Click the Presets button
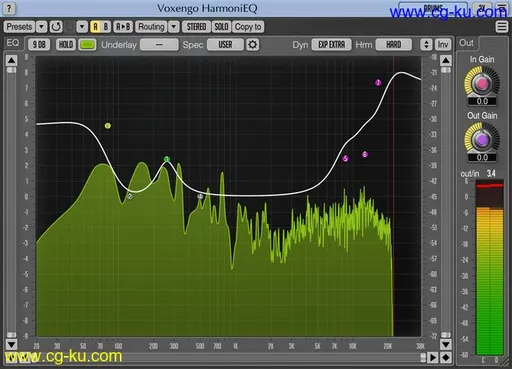The width and height of the screenshot is (512, 369). pyautogui.click(x=19, y=27)
